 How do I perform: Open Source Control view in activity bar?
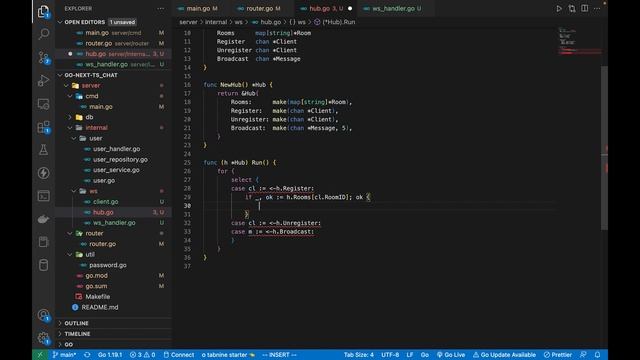(43, 57)
